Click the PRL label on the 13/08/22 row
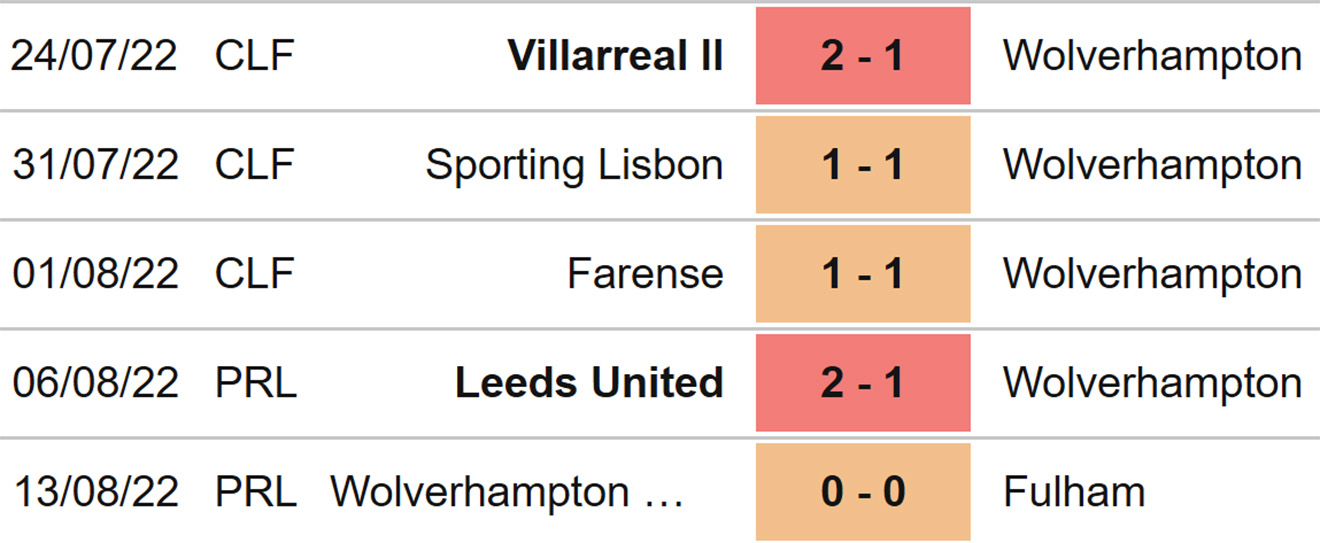1320x543 pixels. (256, 492)
